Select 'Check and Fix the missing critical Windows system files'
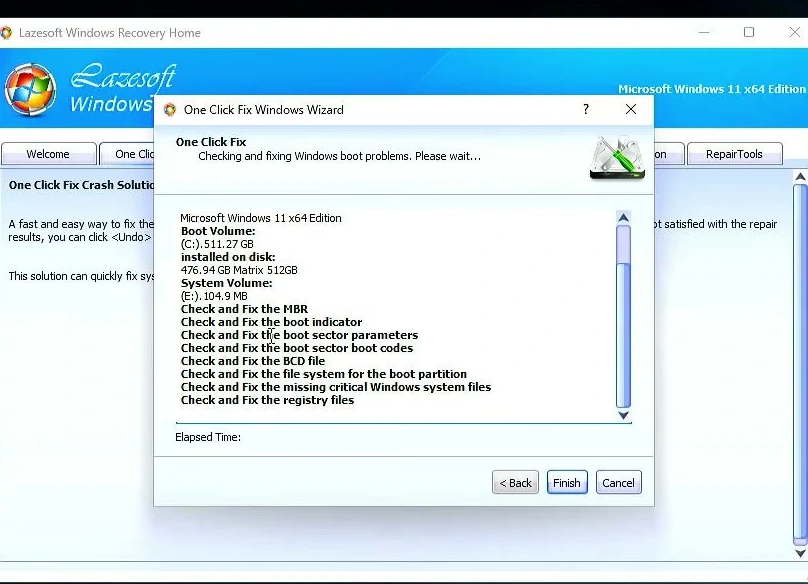 [x=336, y=387]
